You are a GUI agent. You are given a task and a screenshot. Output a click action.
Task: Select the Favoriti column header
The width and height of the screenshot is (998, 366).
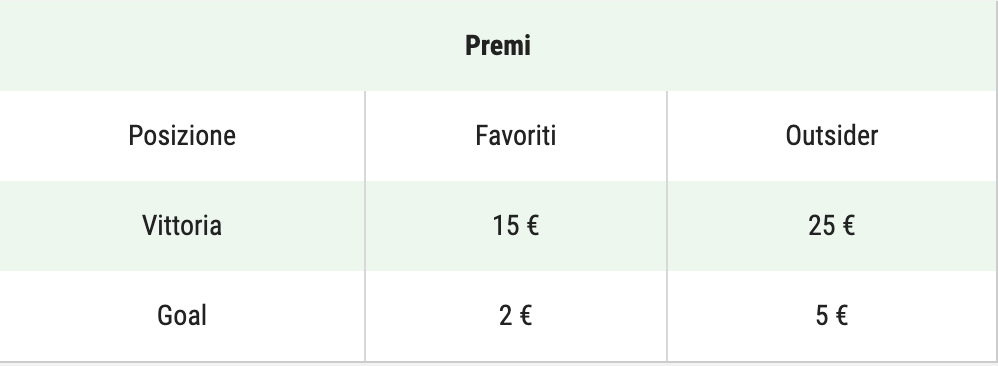coord(516,136)
